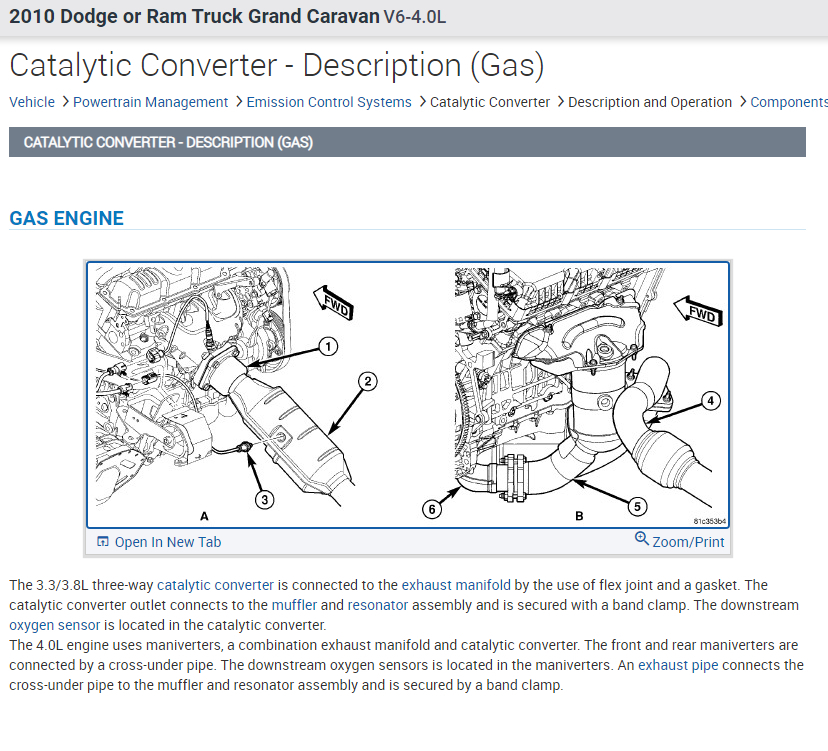Follow the exhaust manifold text link
This screenshot has width=828, height=751.
(x=456, y=585)
